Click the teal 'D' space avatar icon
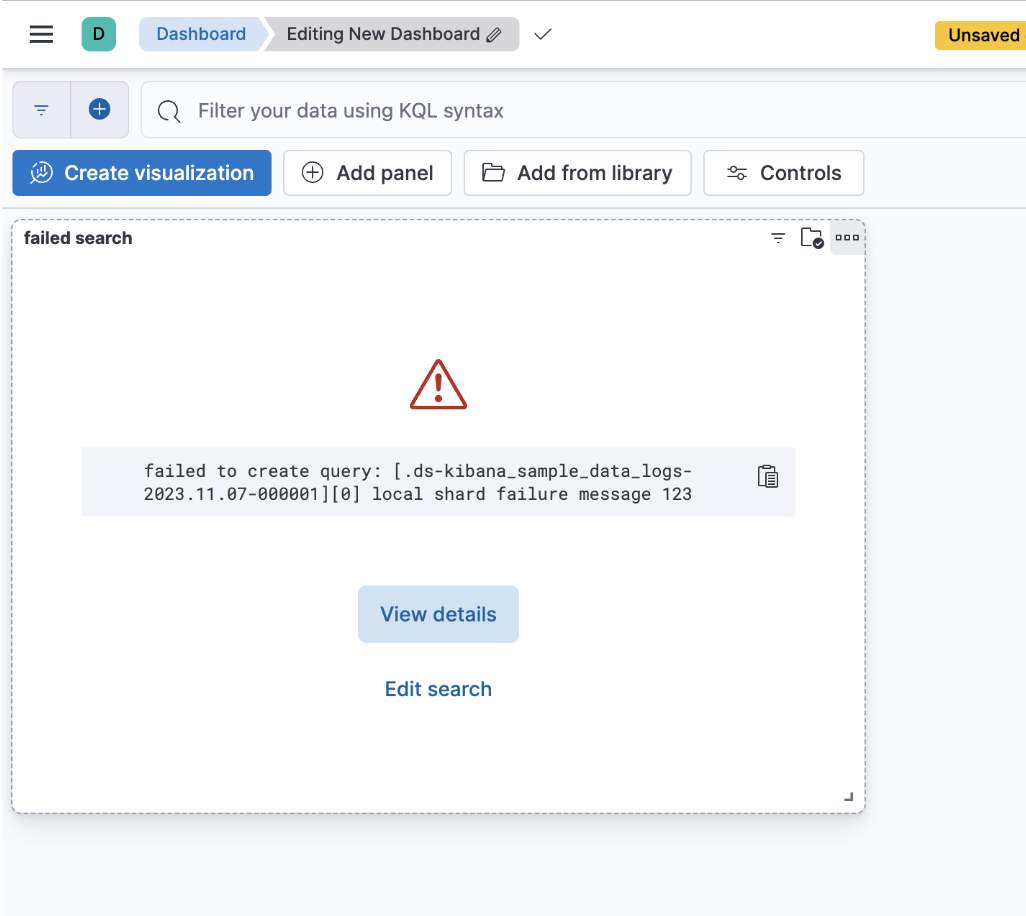Image resolution: width=1026 pixels, height=916 pixels. pos(98,33)
